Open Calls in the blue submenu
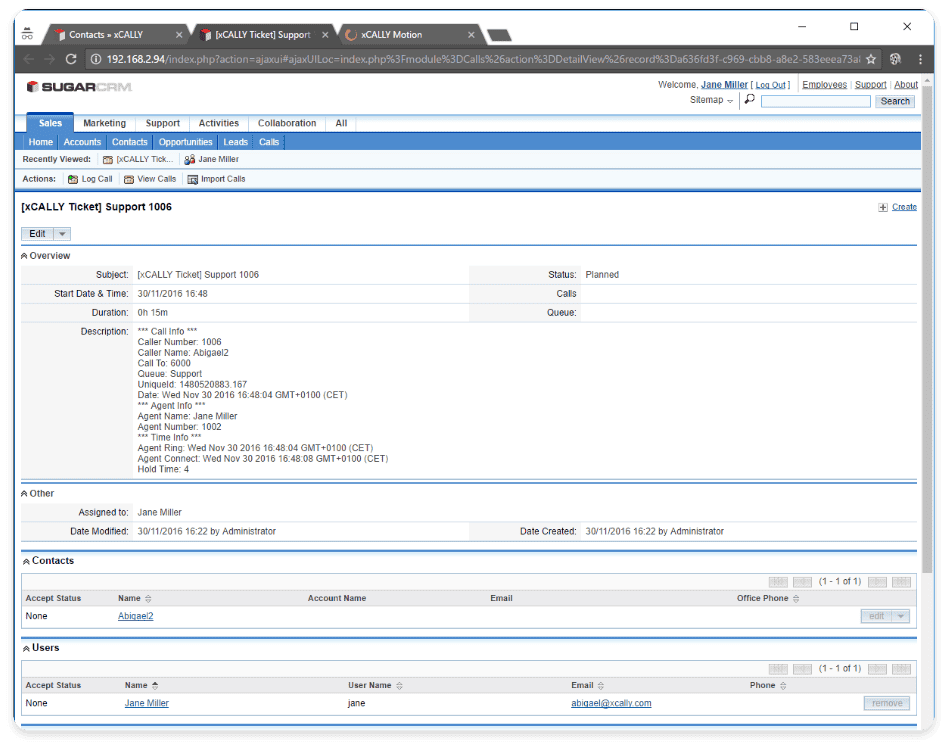 (269, 142)
